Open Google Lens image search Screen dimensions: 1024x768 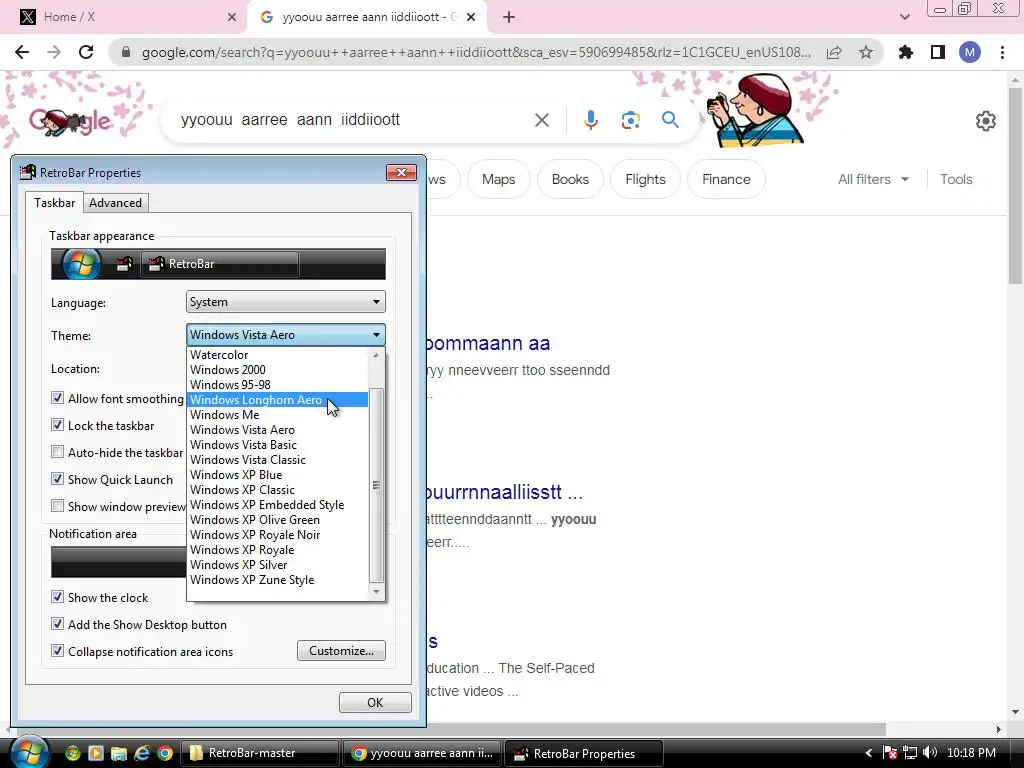[x=630, y=120]
